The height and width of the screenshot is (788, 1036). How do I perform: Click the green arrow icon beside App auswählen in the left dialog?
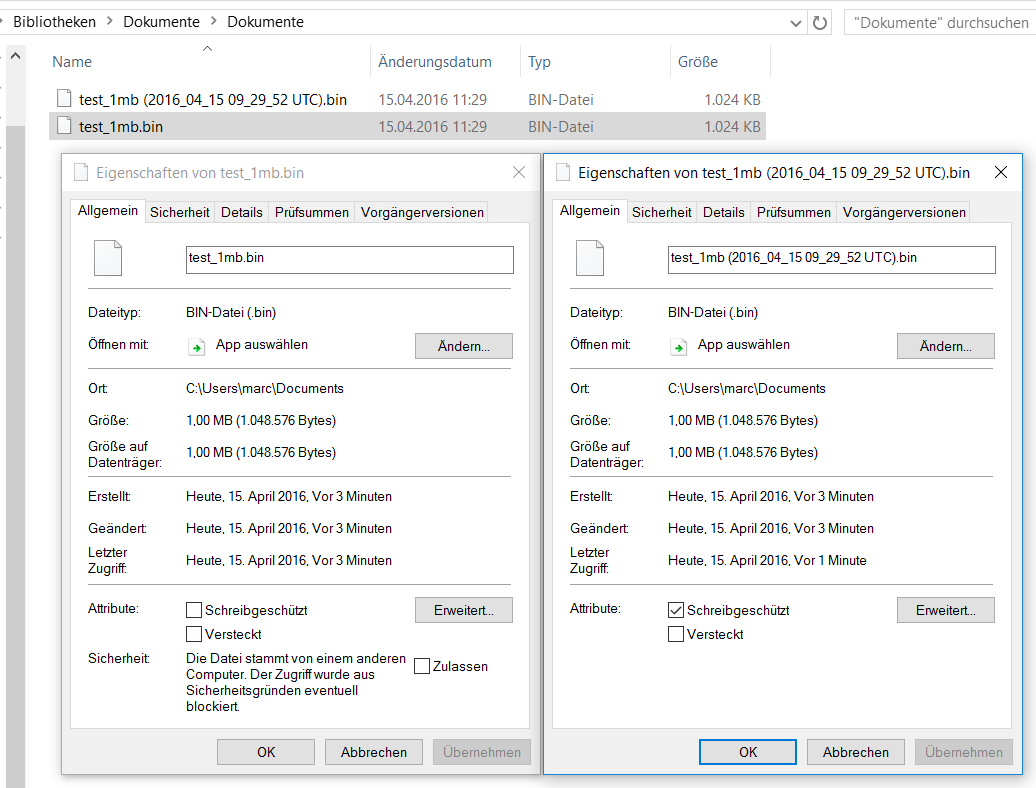(197, 346)
